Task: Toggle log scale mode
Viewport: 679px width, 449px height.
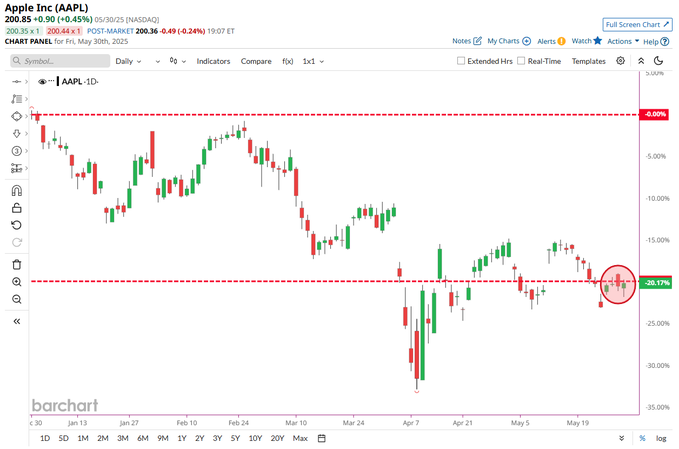Action: tap(661, 439)
